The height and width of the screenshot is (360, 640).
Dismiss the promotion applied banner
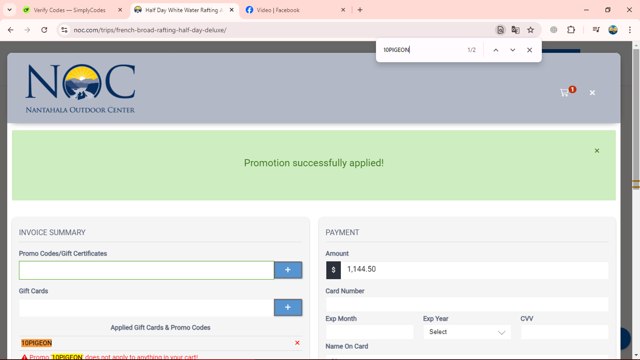click(x=597, y=151)
